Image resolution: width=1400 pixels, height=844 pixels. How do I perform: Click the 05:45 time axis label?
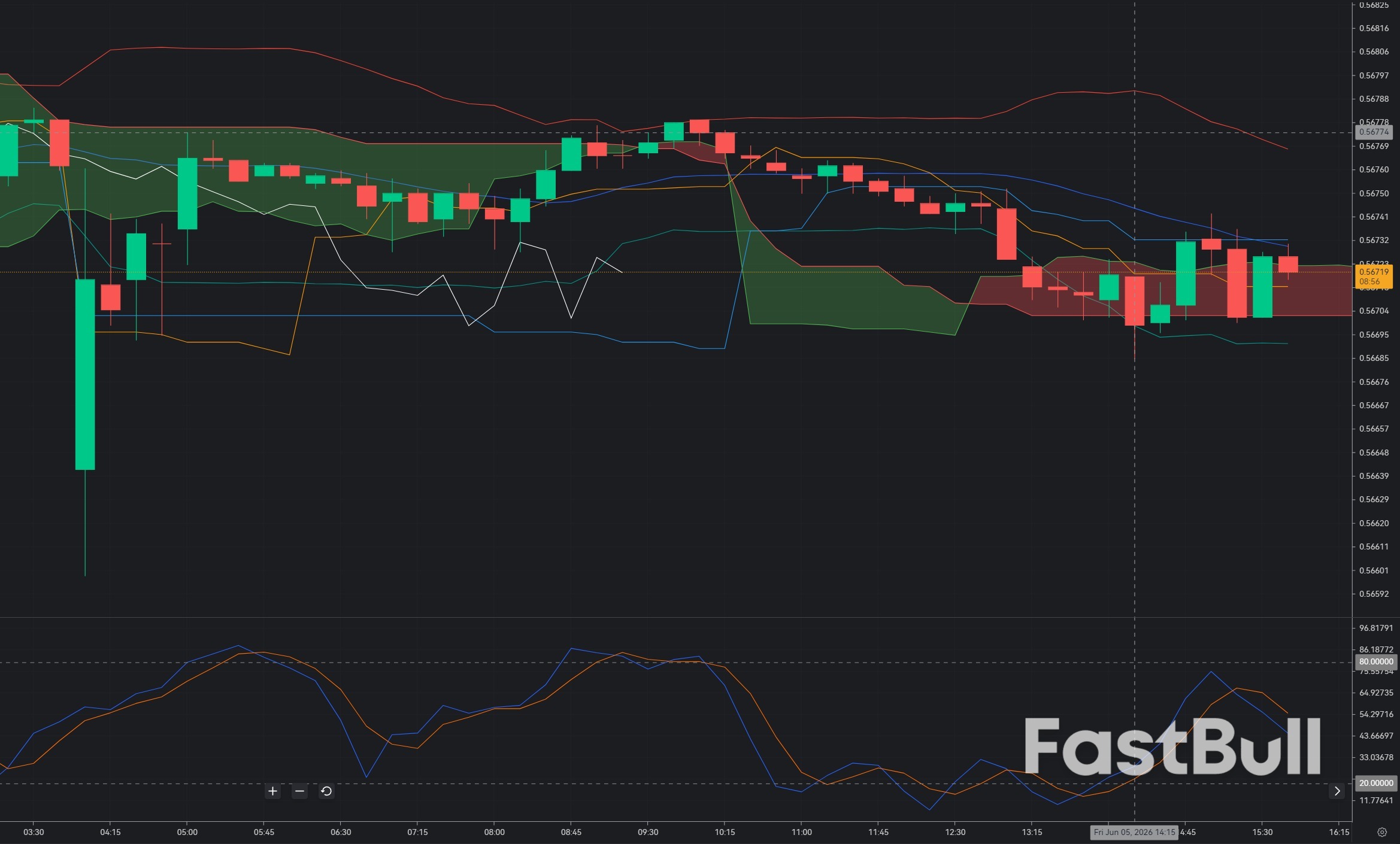click(264, 832)
